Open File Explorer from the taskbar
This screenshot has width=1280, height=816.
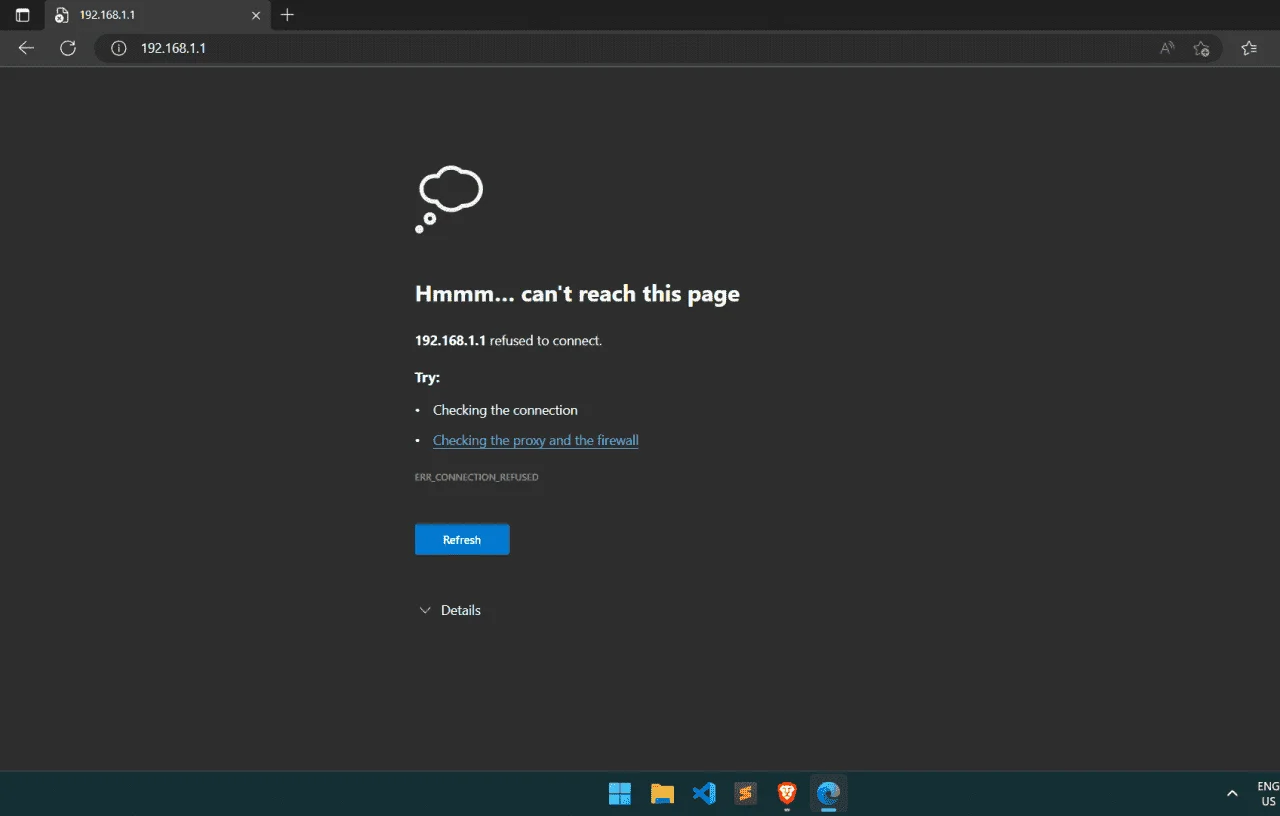pyautogui.click(x=662, y=794)
